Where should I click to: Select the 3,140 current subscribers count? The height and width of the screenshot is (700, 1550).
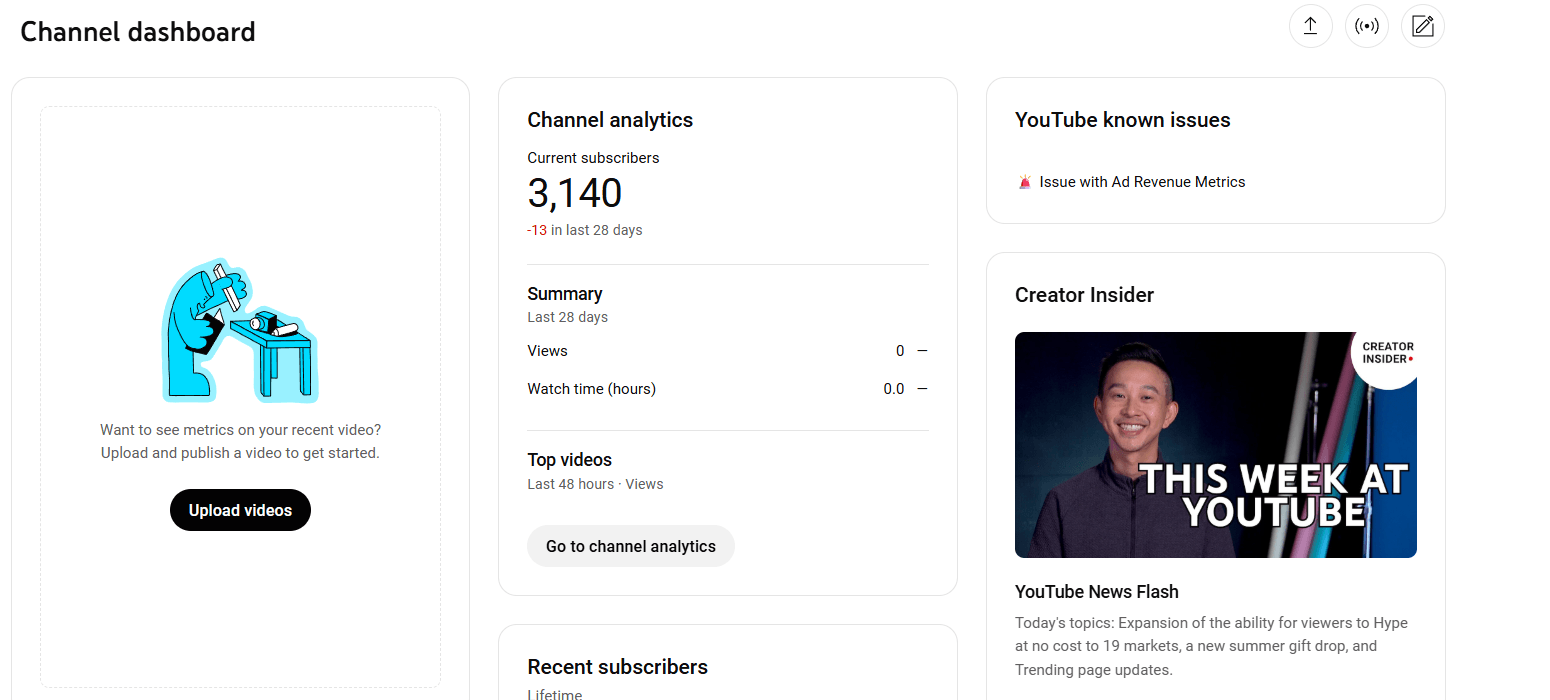click(x=575, y=193)
